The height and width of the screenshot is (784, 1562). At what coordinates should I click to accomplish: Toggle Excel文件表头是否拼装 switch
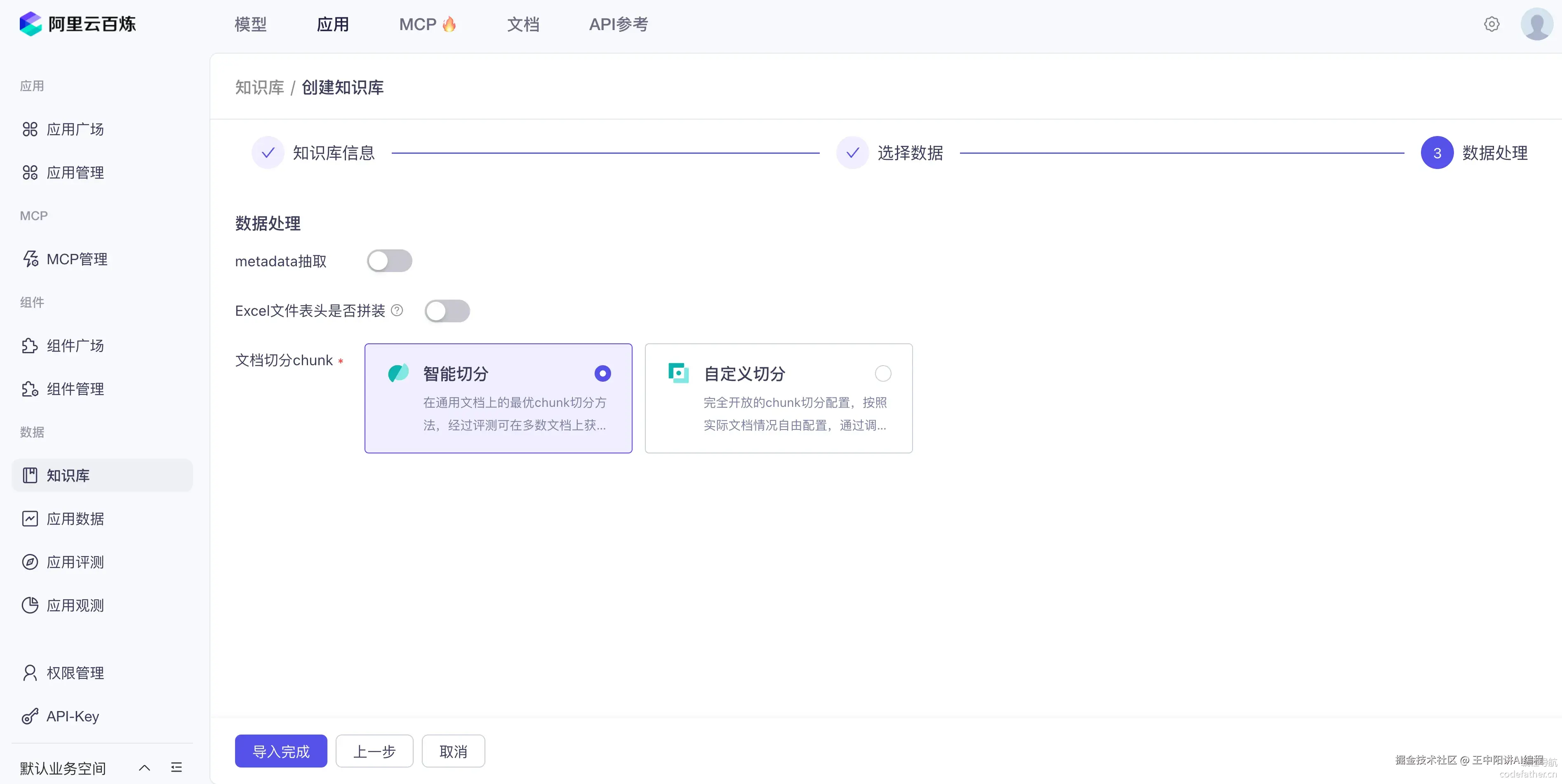[447, 311]
